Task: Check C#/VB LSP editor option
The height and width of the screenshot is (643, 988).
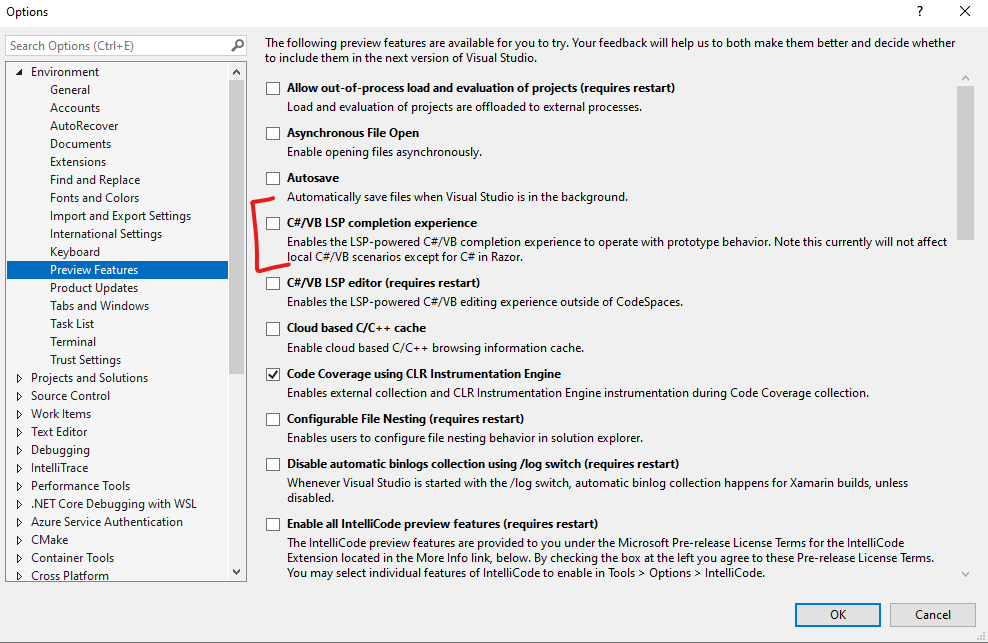Action: tap(273, 283)
